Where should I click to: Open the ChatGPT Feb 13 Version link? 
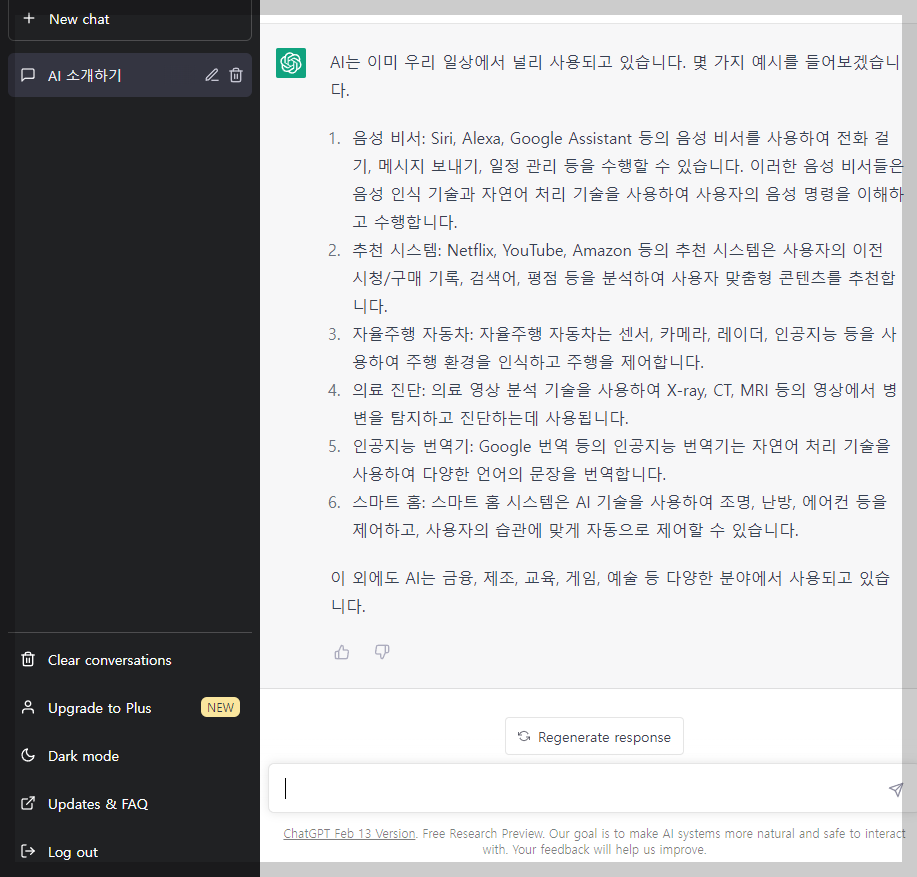[349, 834]
